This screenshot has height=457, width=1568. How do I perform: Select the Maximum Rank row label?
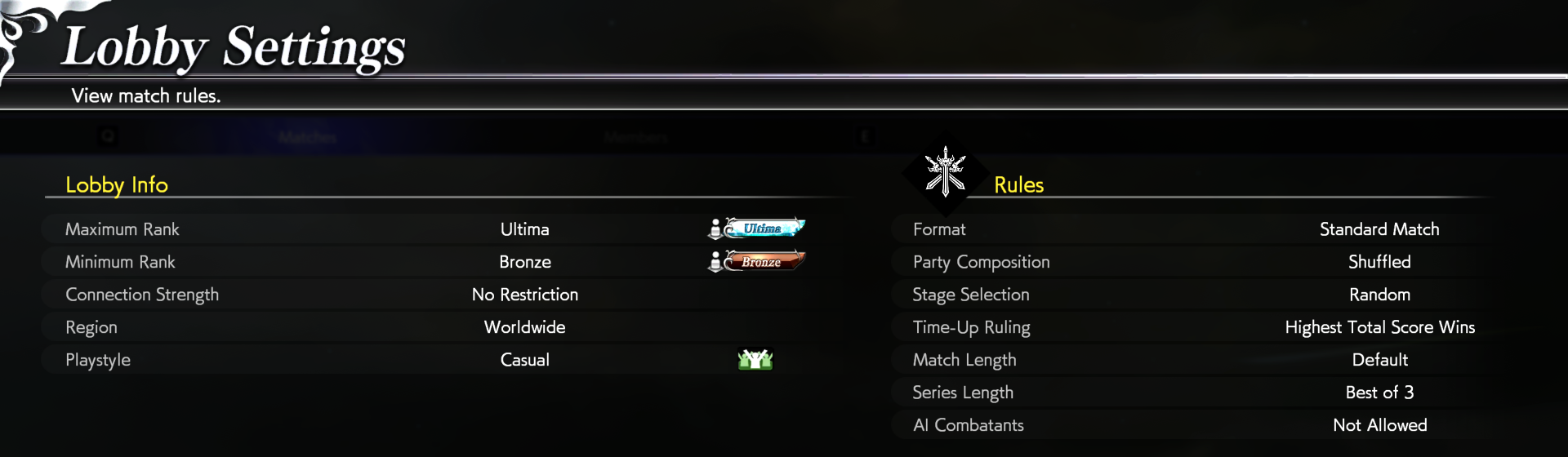coord(122,229)
